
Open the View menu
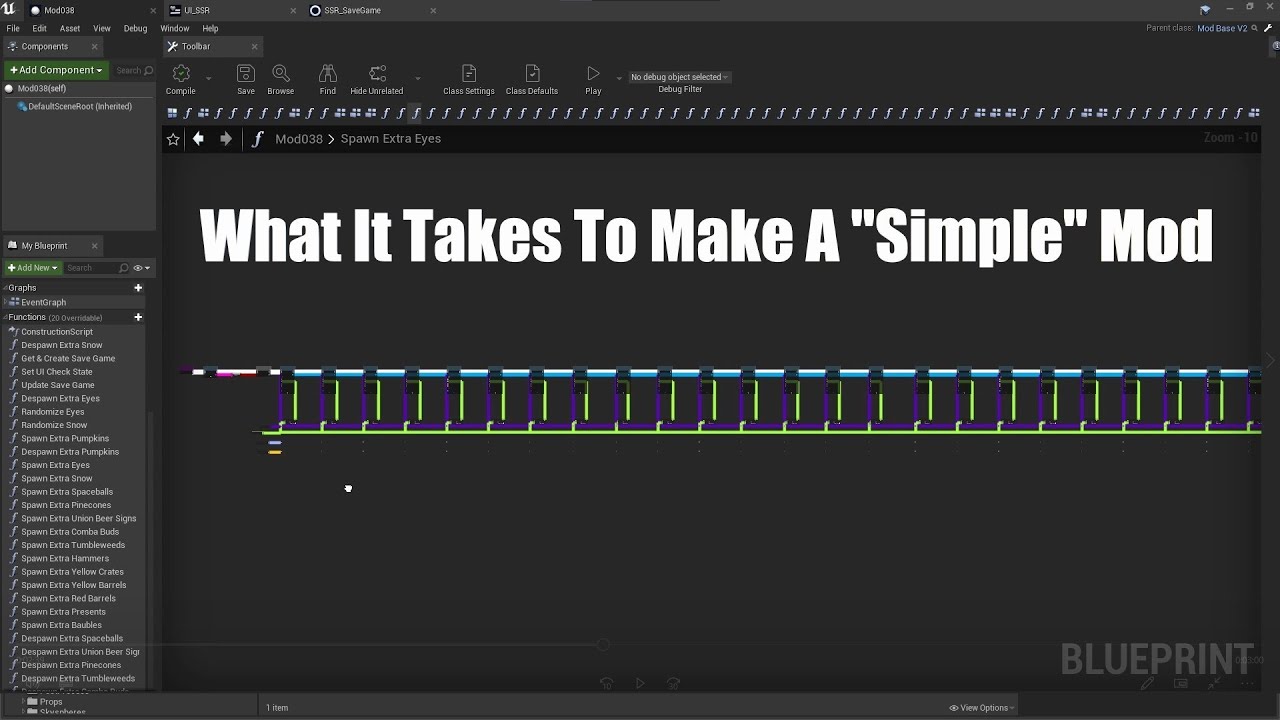(x=102, y=28)
